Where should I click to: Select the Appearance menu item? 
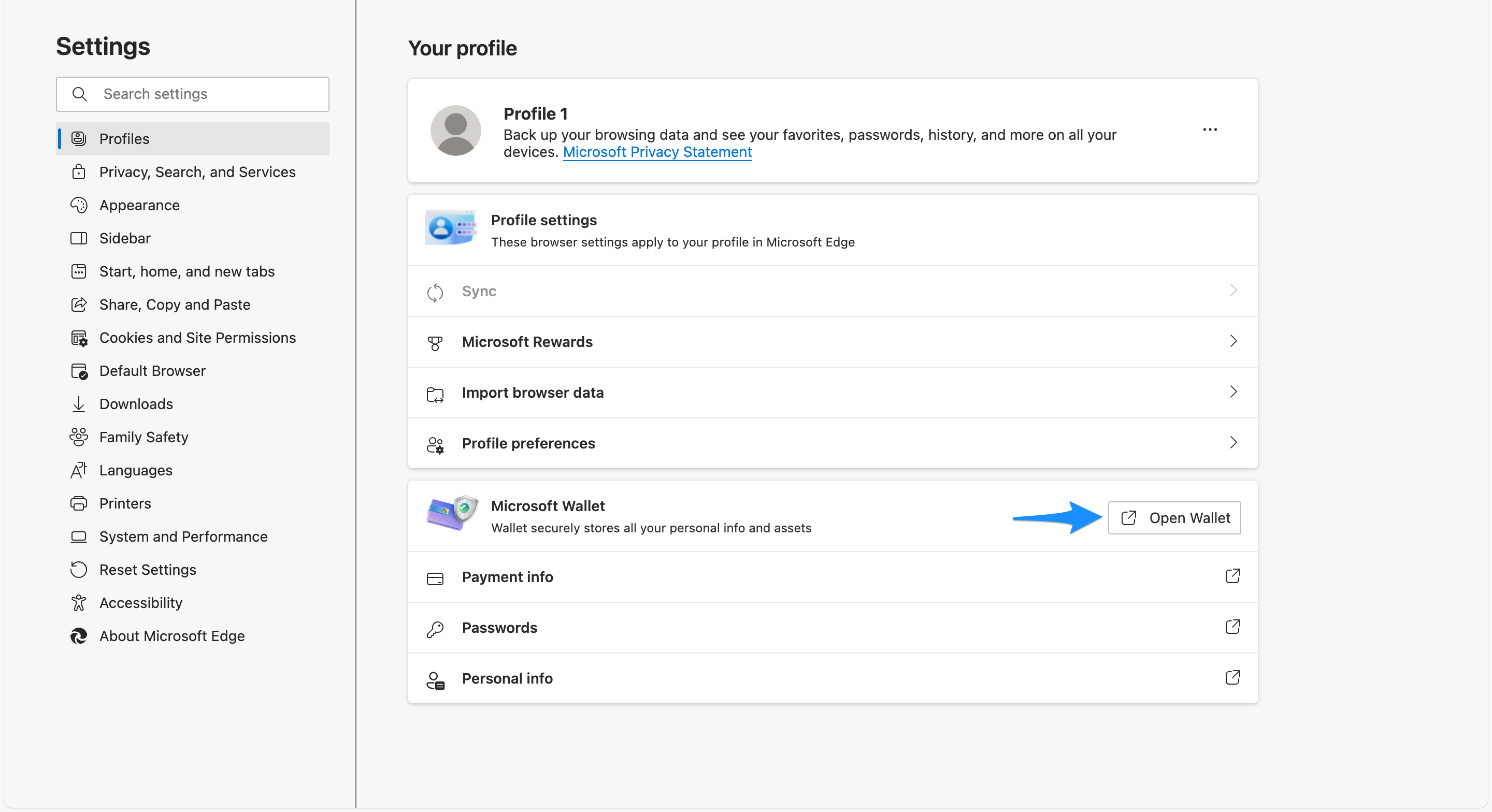193,205
